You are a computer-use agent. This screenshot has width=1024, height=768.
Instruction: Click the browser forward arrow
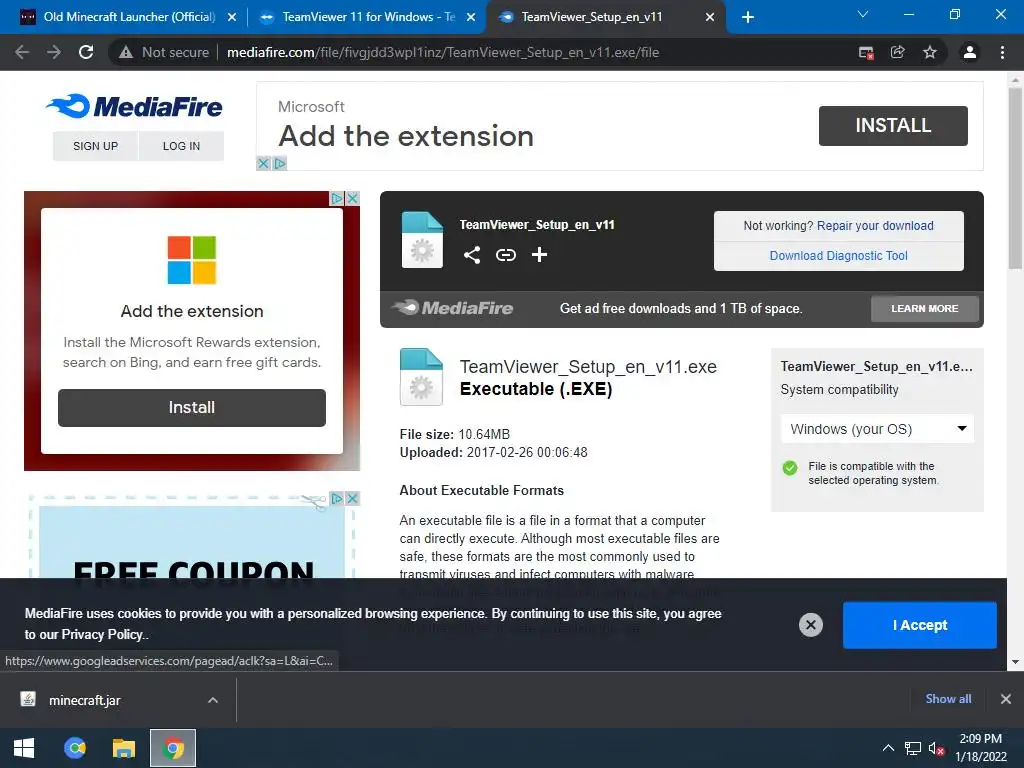click(54, 52)
